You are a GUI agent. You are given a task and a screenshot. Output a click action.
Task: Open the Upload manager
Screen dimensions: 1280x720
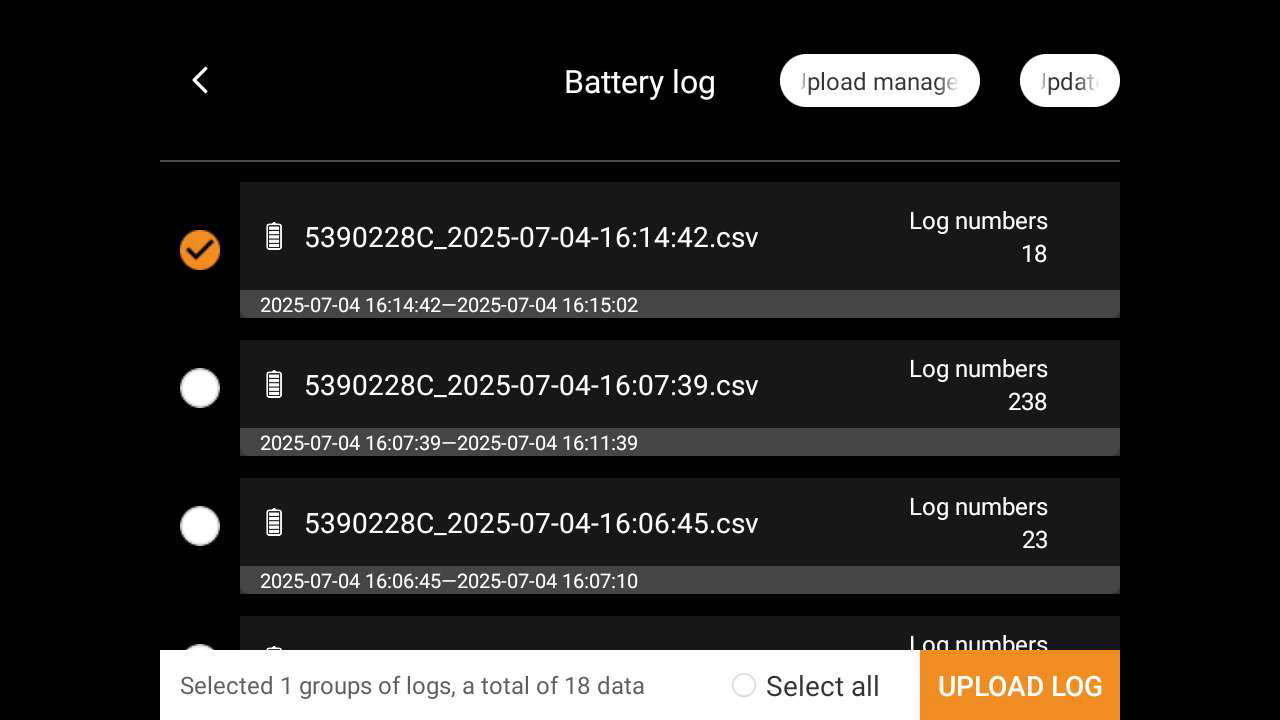pos(880,81)
